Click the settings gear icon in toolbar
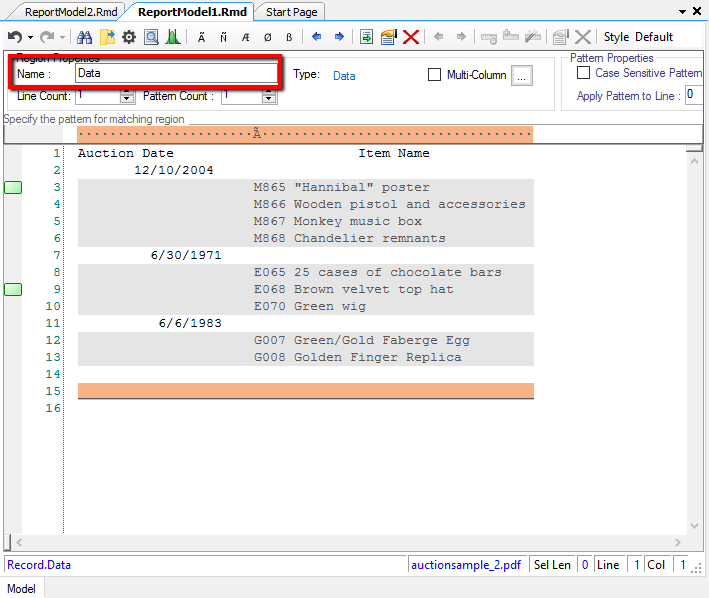Screen dimensions: 709x598 [x=129, y=37]
